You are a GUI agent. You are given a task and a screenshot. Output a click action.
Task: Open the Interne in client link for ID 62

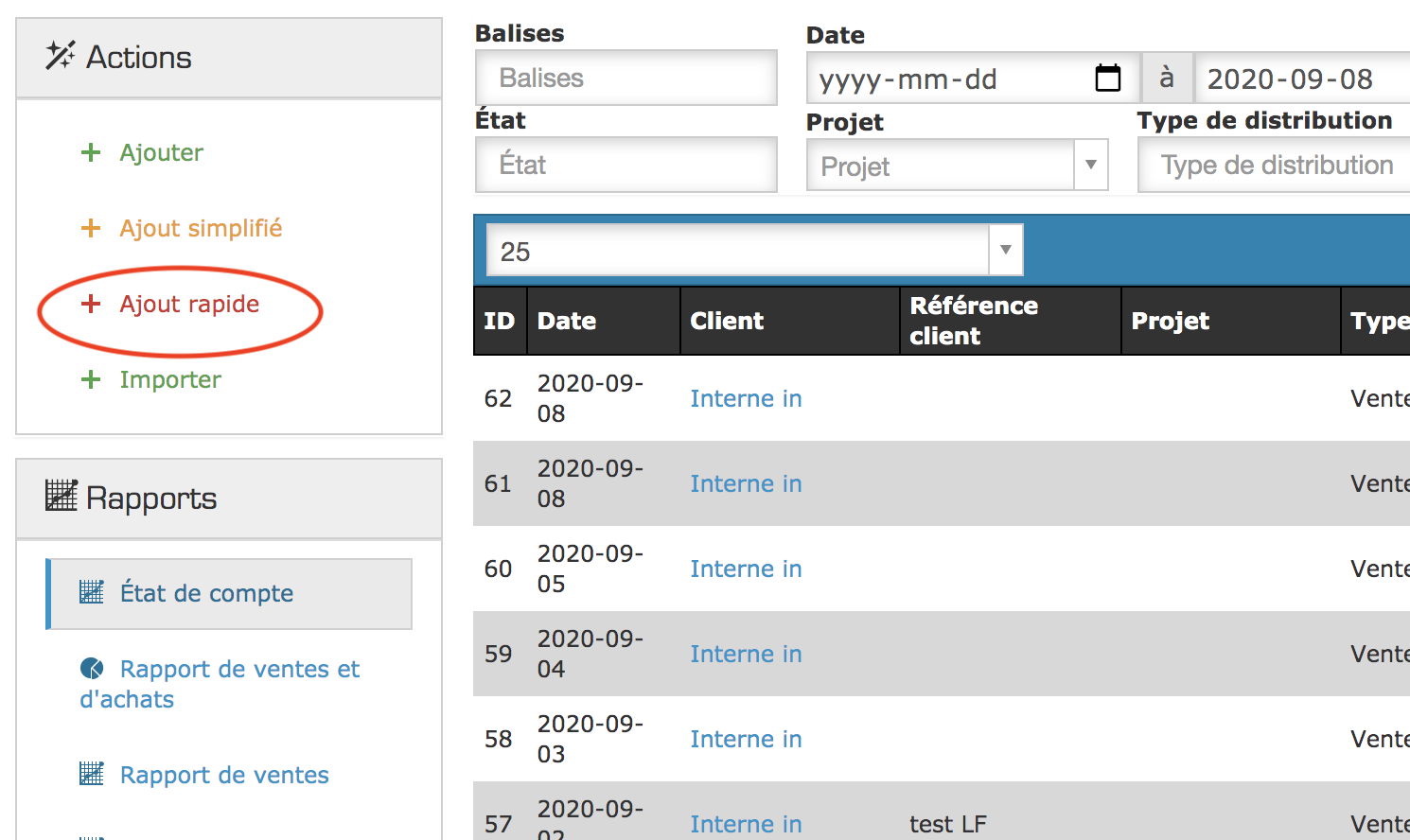click(x=746, y=398)
